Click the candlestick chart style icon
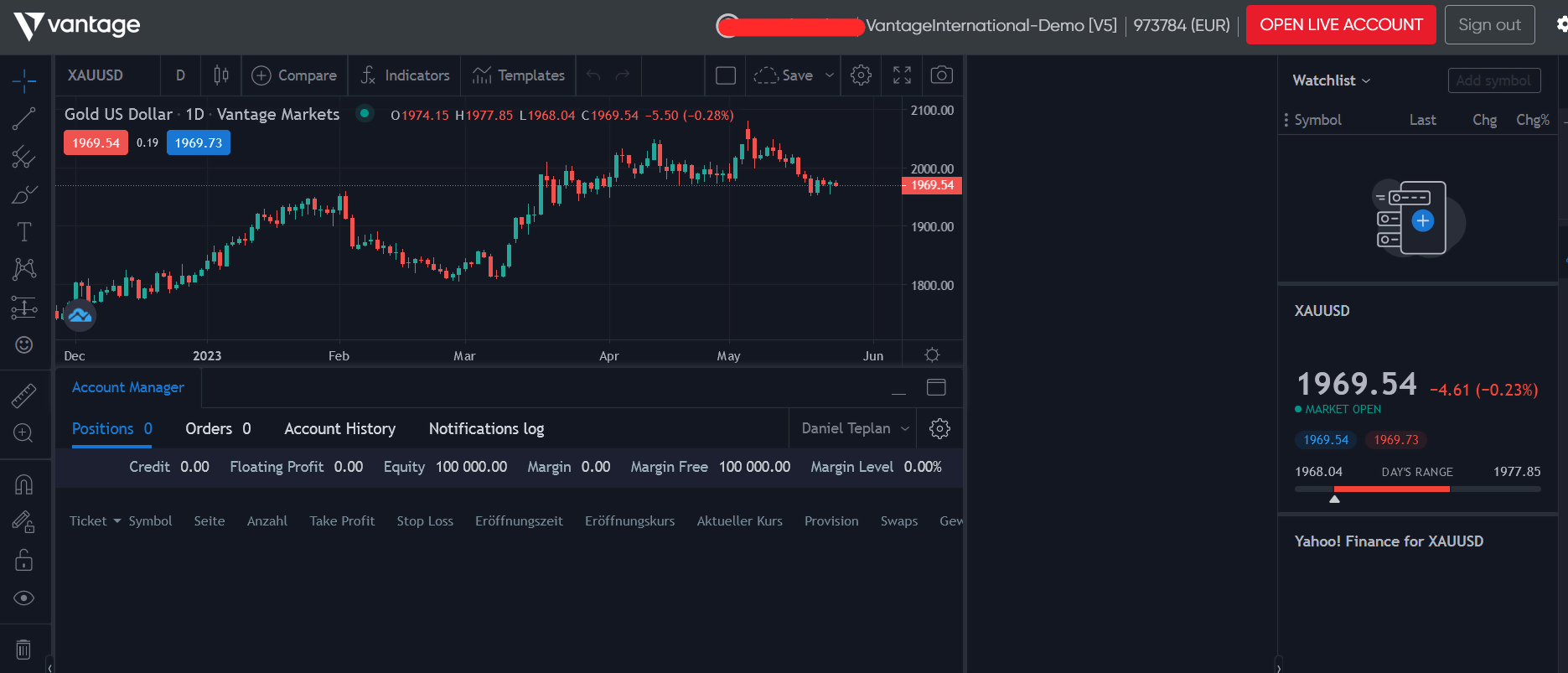 (x=221, y=75)
